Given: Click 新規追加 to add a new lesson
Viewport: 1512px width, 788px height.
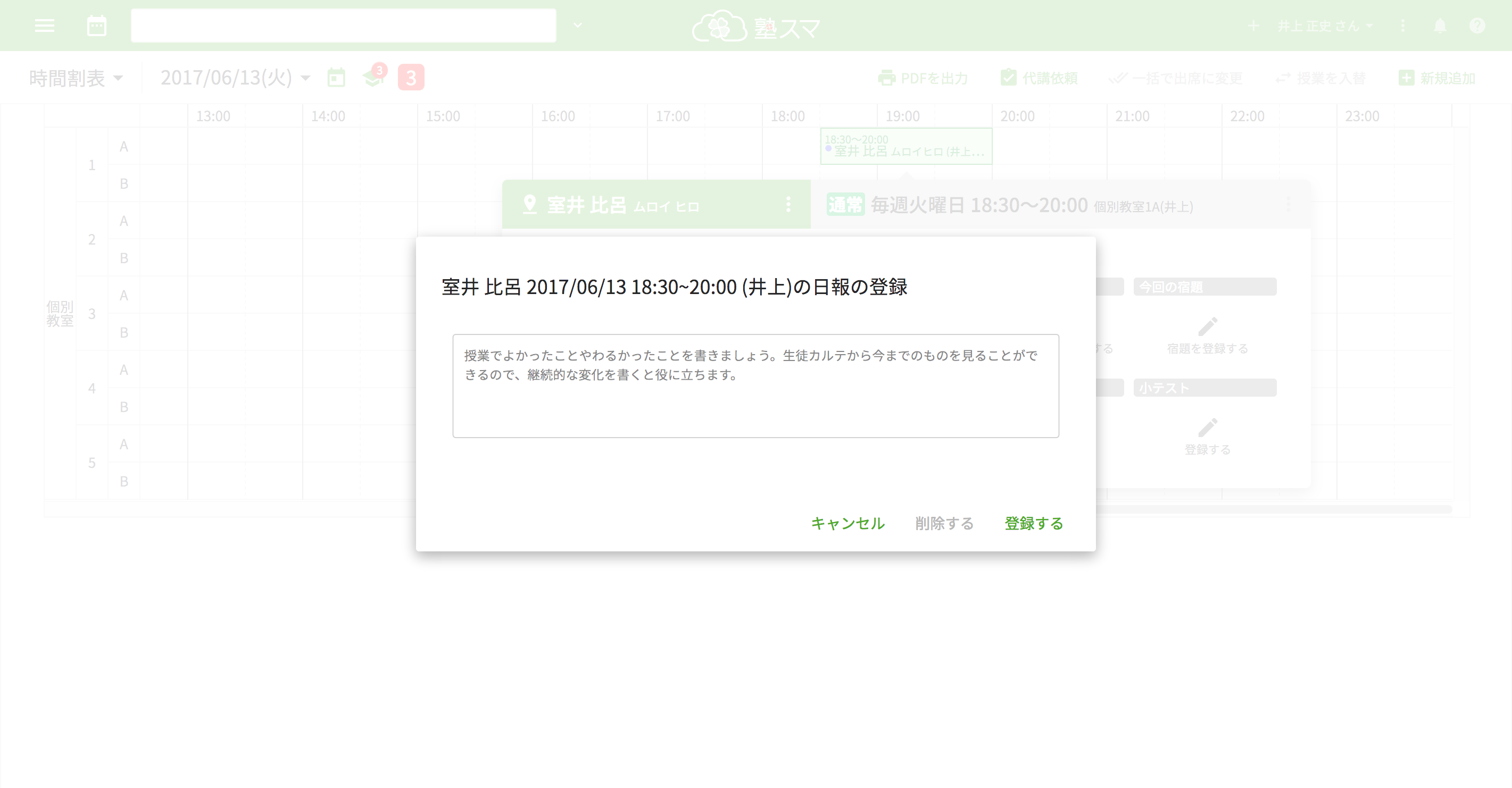Looking at the screenshot, I should 1438,78.
